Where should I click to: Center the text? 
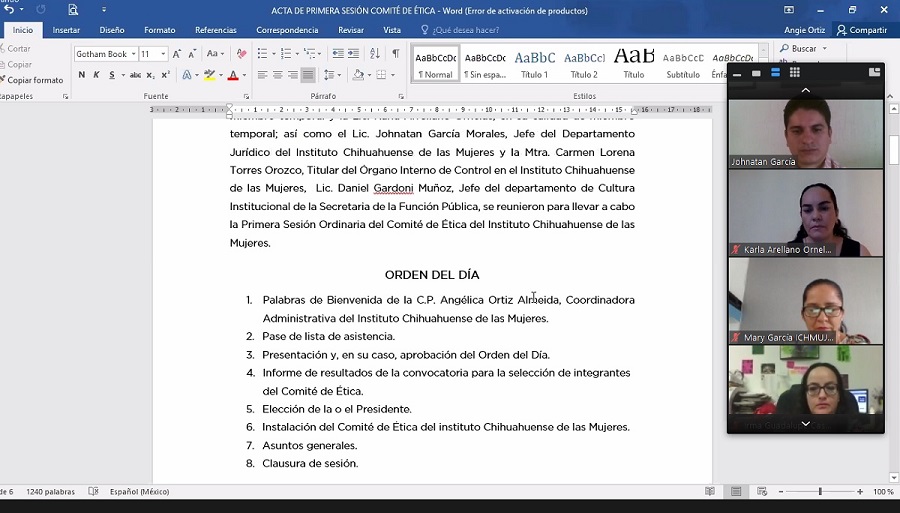[x=278, y=75]
